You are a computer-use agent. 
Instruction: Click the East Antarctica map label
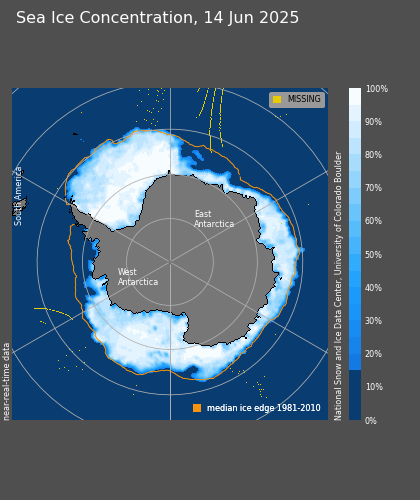click(x=214, y=219)
